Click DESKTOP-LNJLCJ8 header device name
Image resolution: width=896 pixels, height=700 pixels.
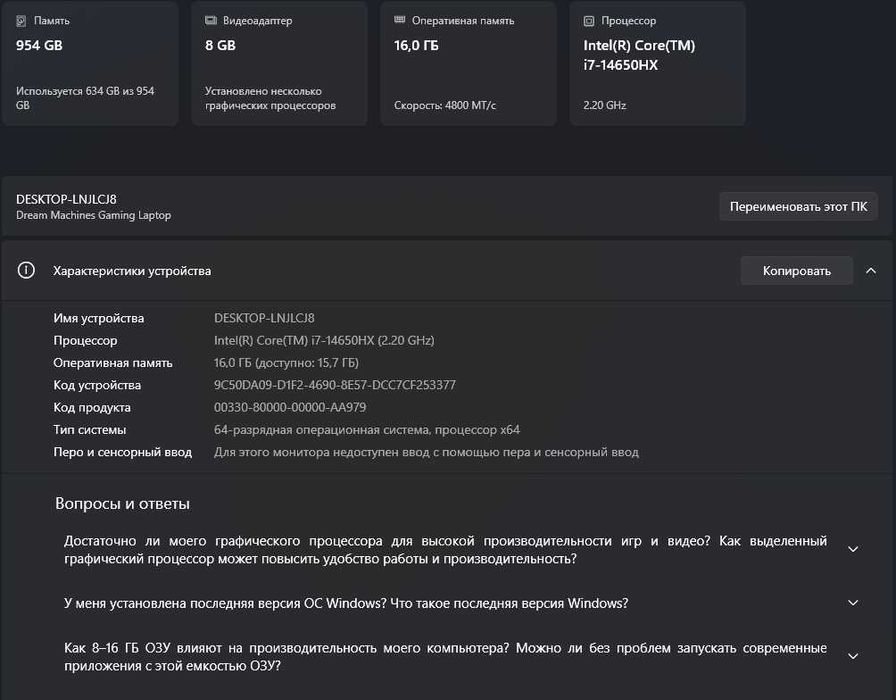[x=66, y=199]
